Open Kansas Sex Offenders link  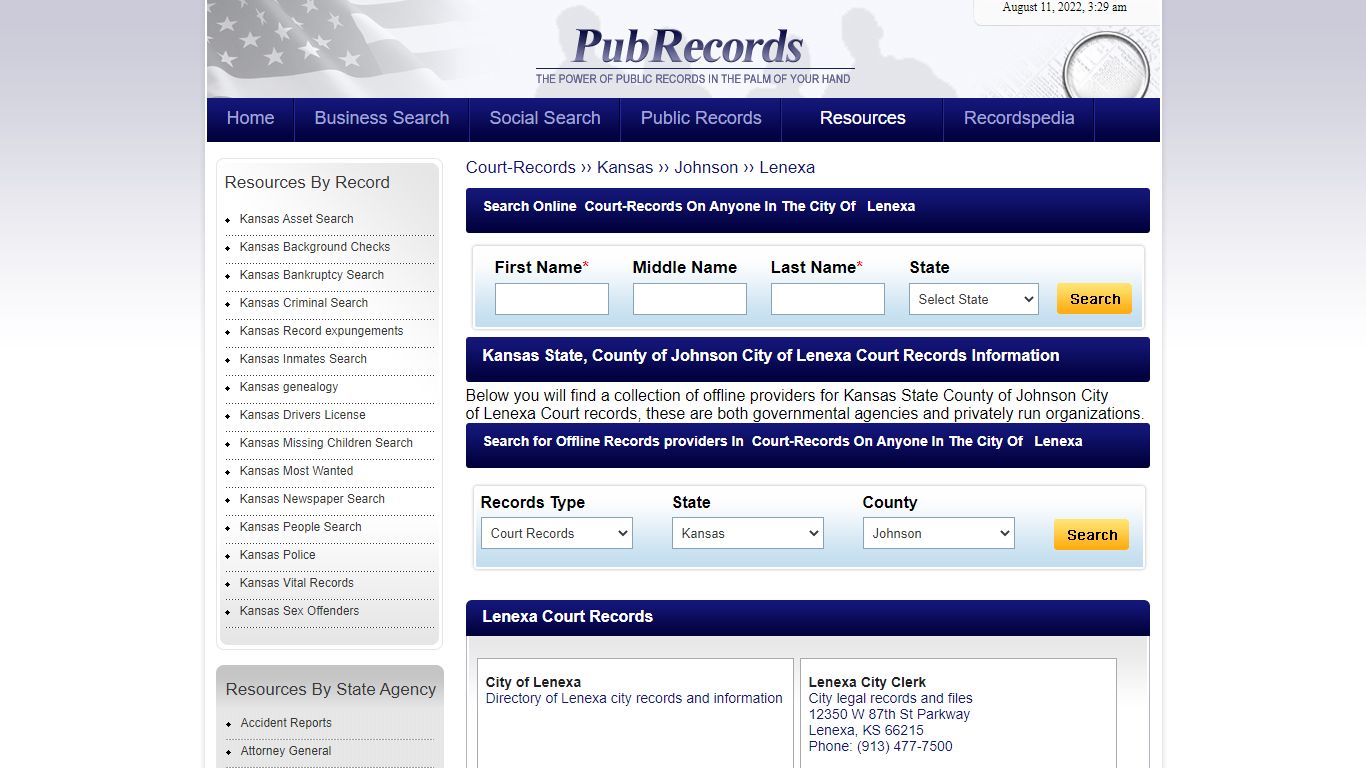[299, 611]
